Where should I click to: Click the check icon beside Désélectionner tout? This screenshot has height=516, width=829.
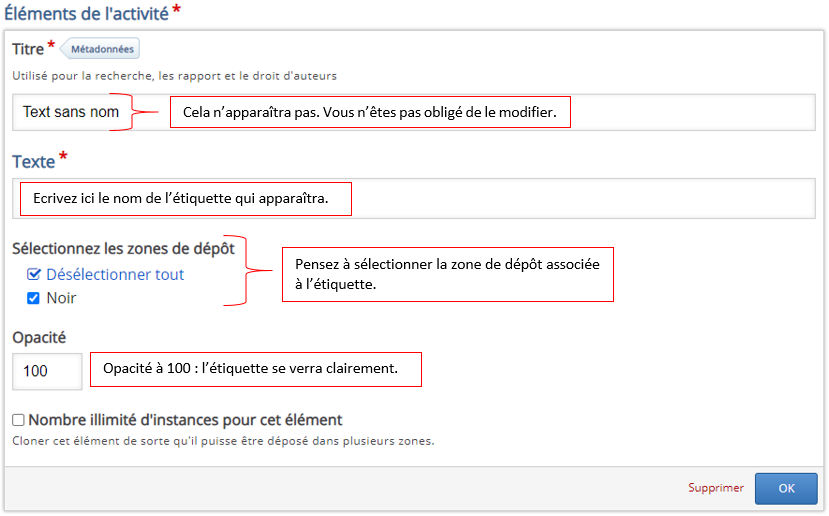(x=34, y=274)
